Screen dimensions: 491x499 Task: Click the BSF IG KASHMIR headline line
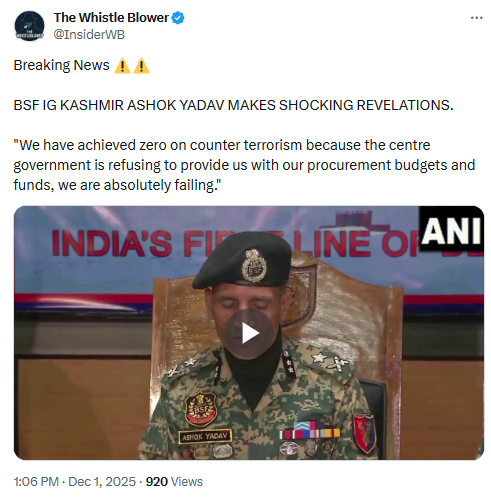coord(233,105)
